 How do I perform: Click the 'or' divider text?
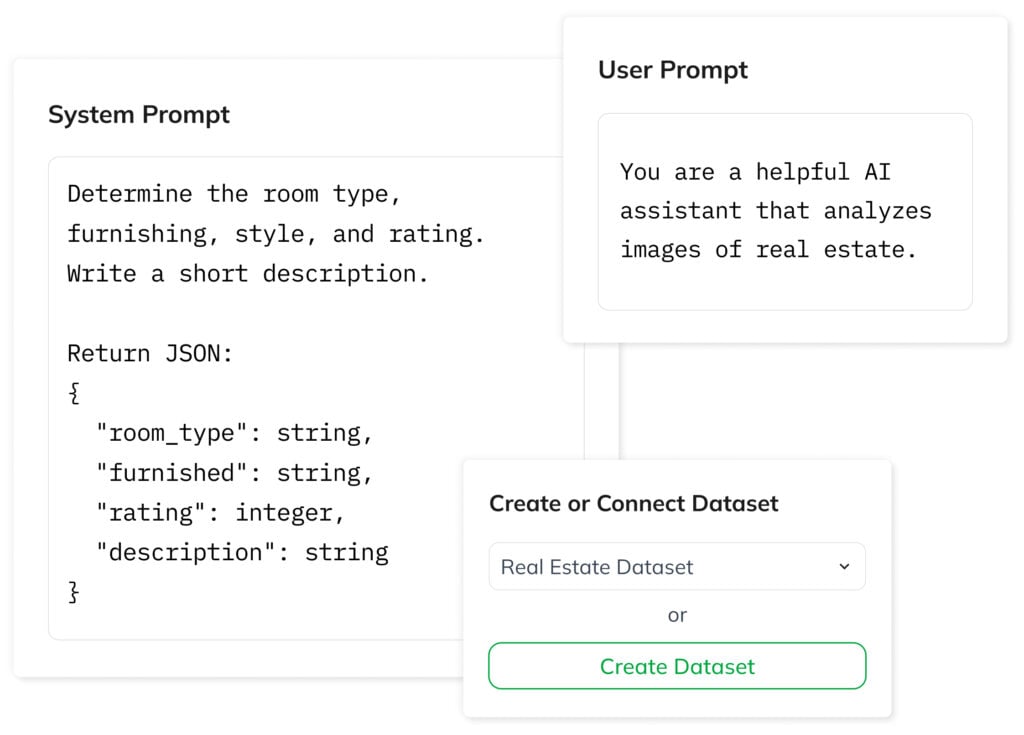tap(677, 616)
